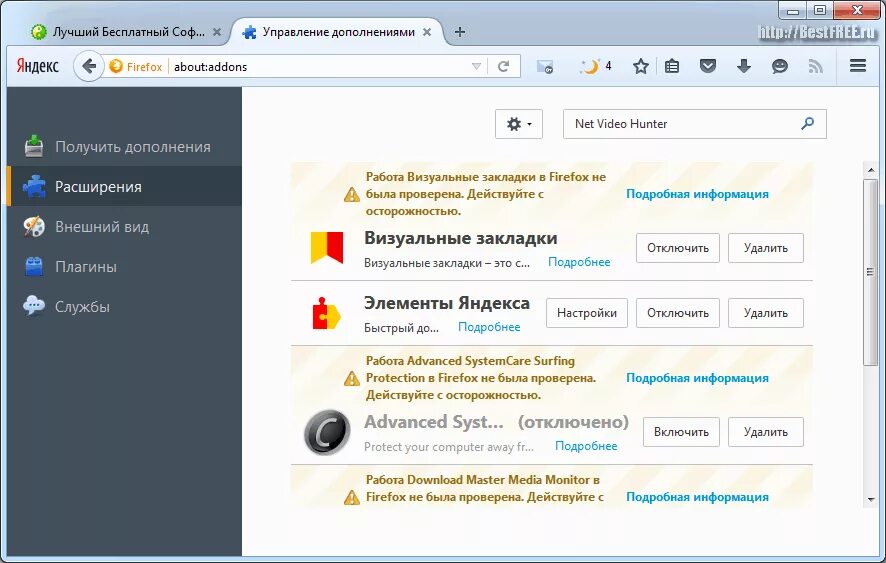Image resolution: width=886 pixels, height=563 pixels.
Task: Show the bookmarks list icon
Action: (x=672, y=67)
